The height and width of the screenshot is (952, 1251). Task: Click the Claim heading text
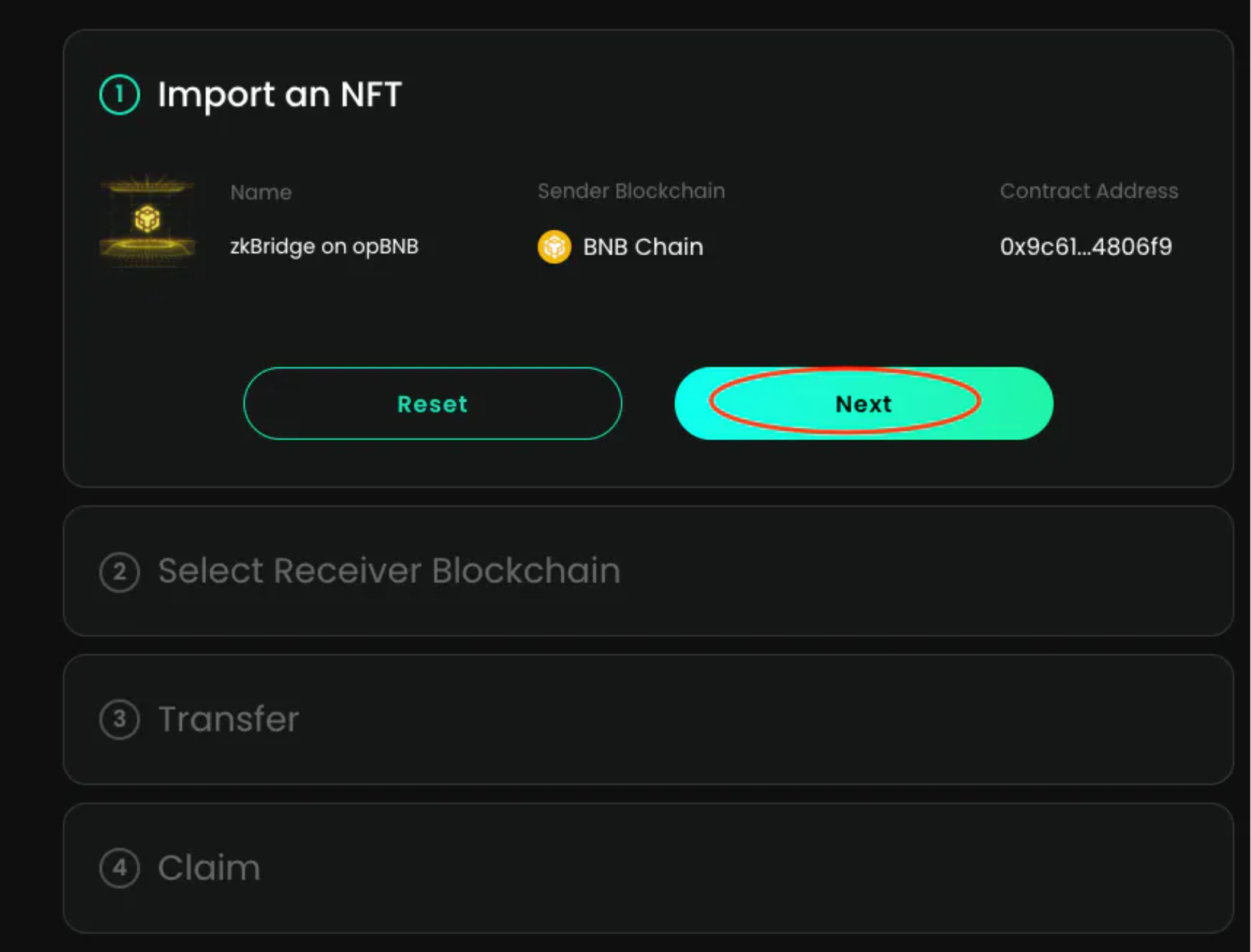coord(209,868)
